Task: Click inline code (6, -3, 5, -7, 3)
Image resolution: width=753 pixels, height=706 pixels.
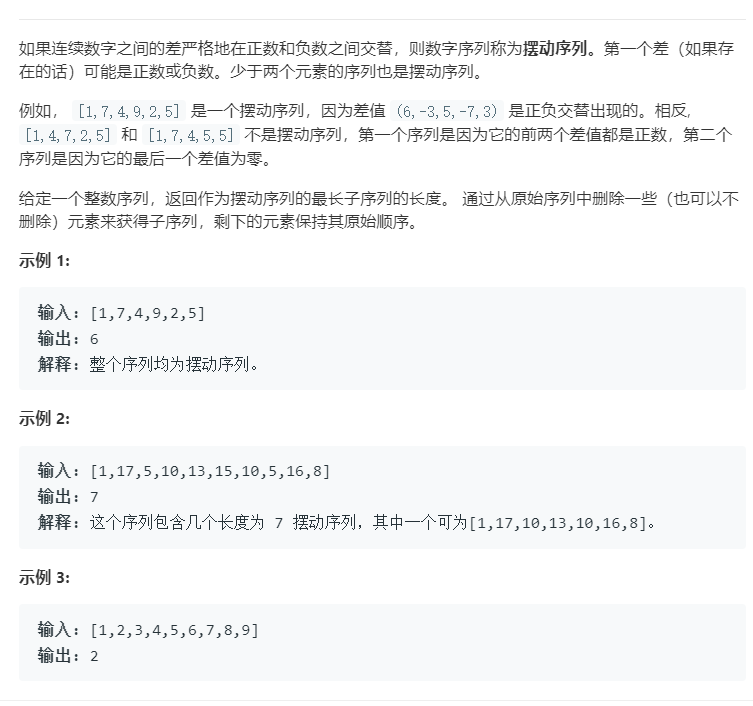Action: 447,111
